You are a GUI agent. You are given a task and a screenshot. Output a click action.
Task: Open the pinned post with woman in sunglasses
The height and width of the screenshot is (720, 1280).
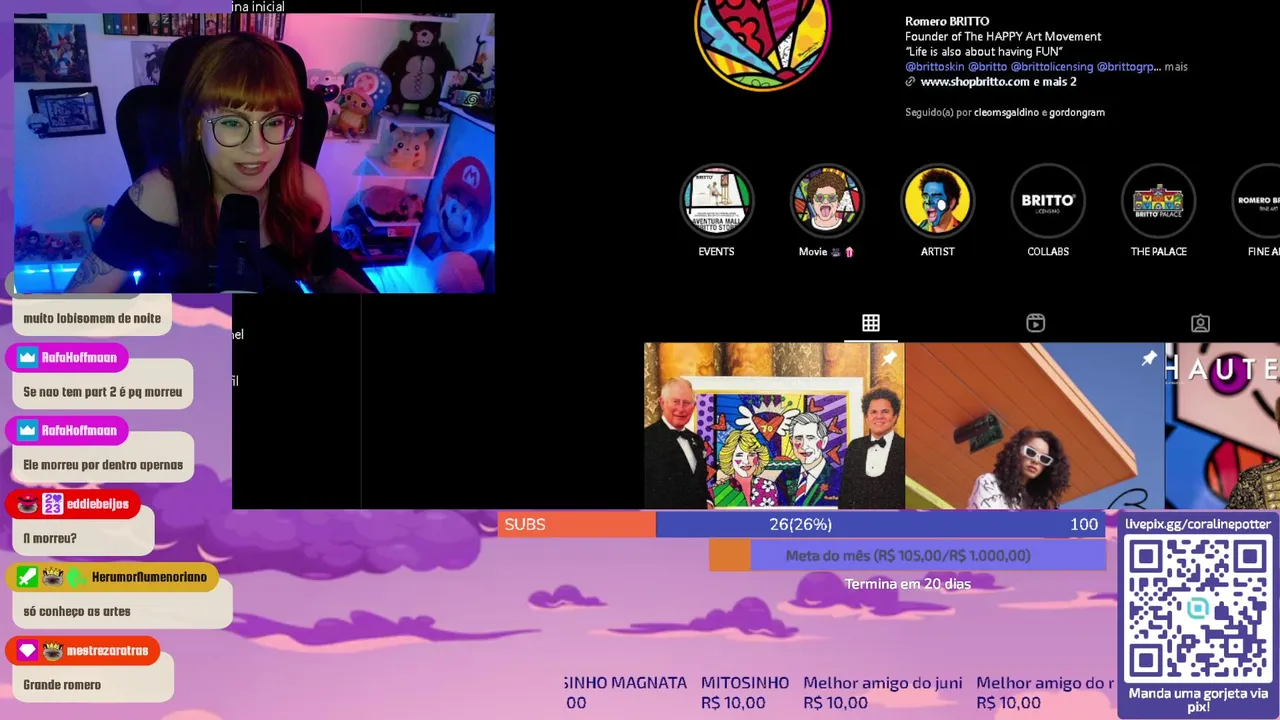click(x=1035, y=426)
